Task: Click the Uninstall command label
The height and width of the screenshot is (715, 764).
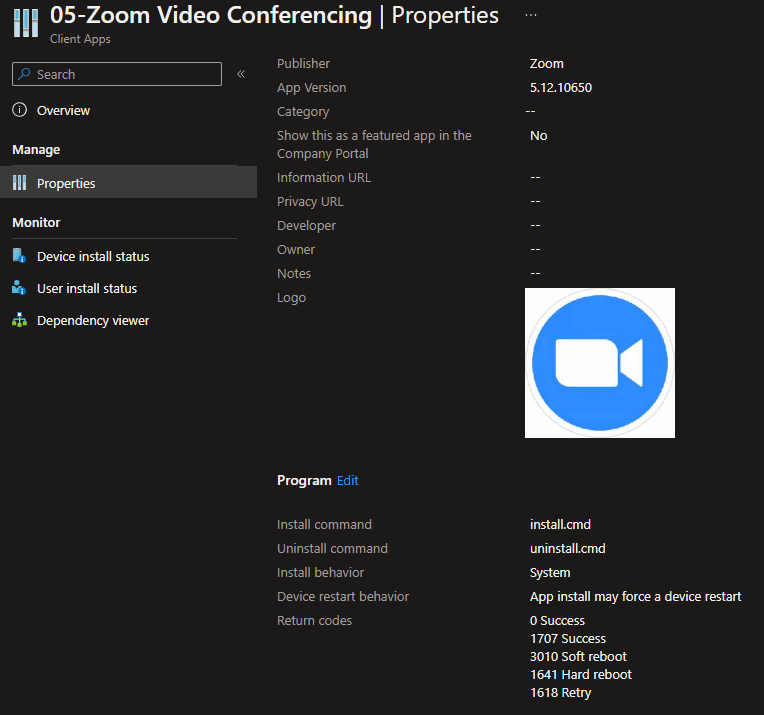Action: pos(332,548)
